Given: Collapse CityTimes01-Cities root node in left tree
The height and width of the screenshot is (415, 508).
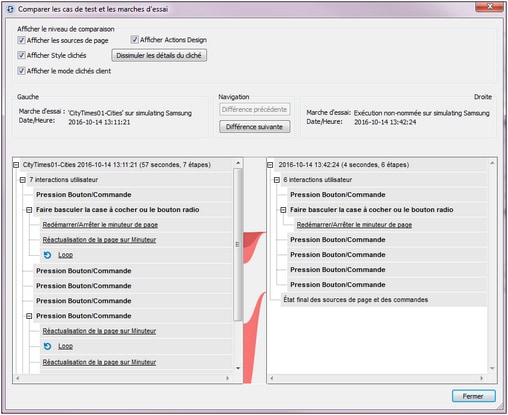Looking at the screenshot, I should click(16, 165).
